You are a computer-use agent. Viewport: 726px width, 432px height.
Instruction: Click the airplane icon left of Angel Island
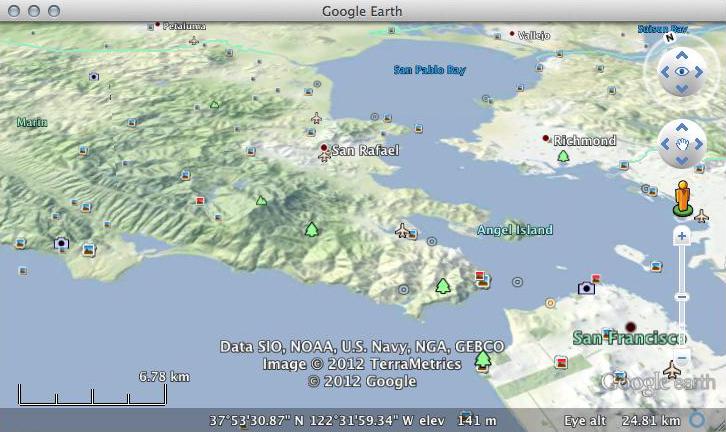tap(402, 230)
